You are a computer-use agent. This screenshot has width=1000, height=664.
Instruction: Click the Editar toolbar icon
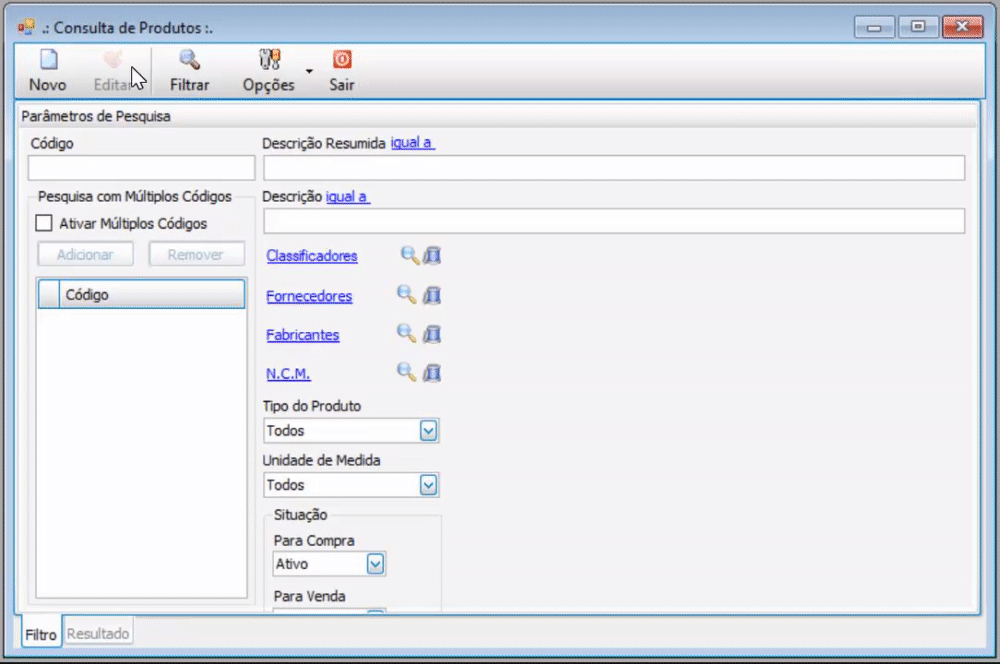(112, 60)
